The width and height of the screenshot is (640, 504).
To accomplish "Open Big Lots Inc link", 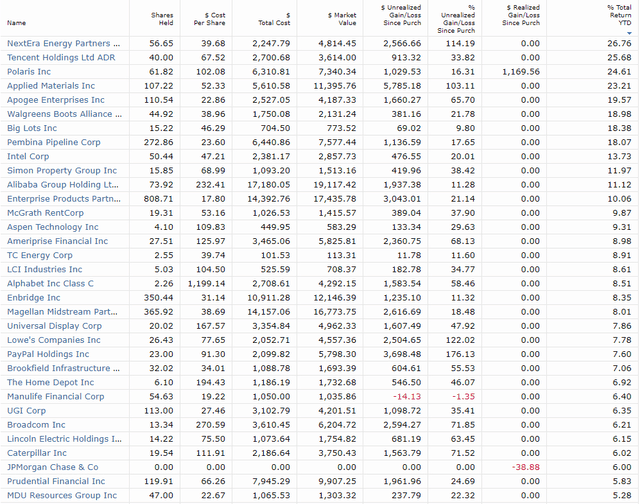I will tap(32, 128).
